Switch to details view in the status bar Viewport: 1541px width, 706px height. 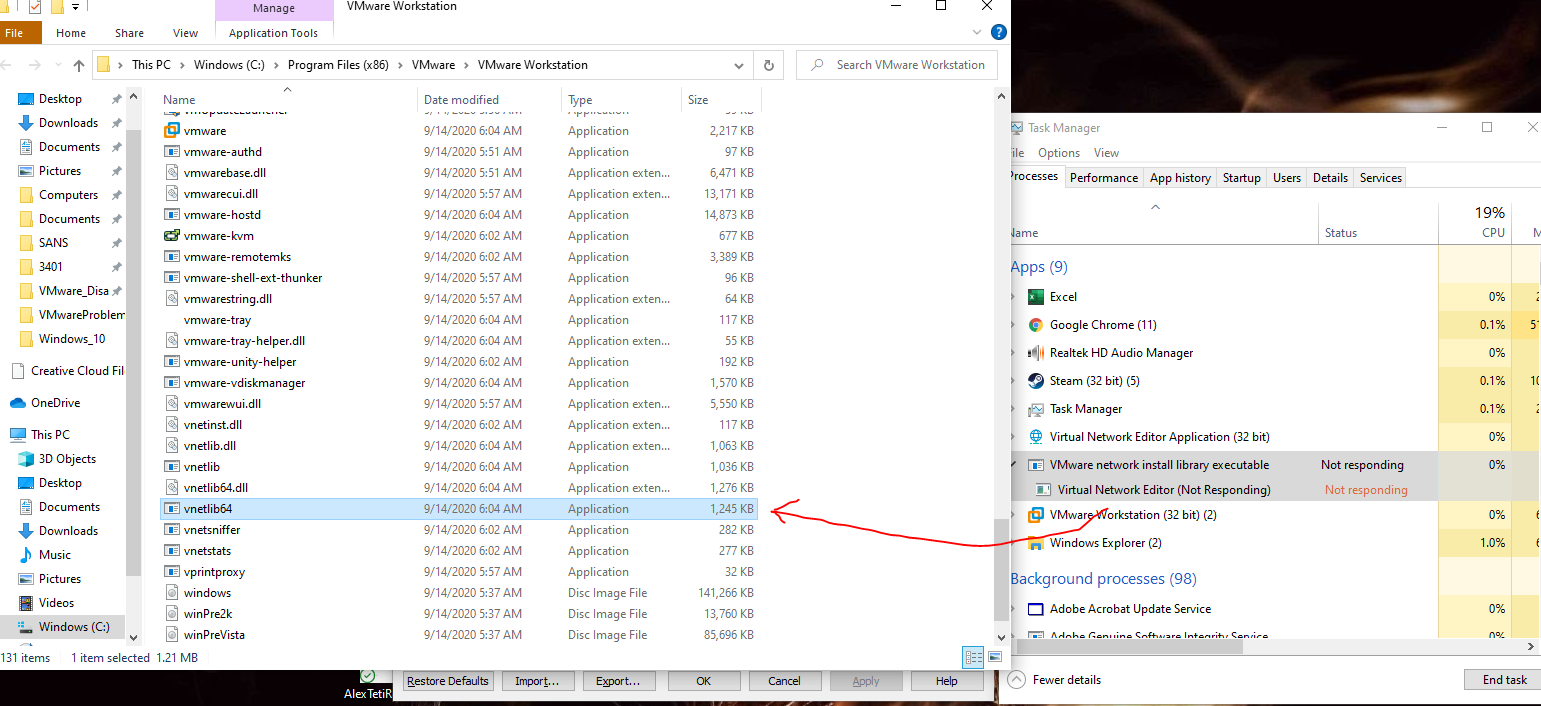click(973, 657)
